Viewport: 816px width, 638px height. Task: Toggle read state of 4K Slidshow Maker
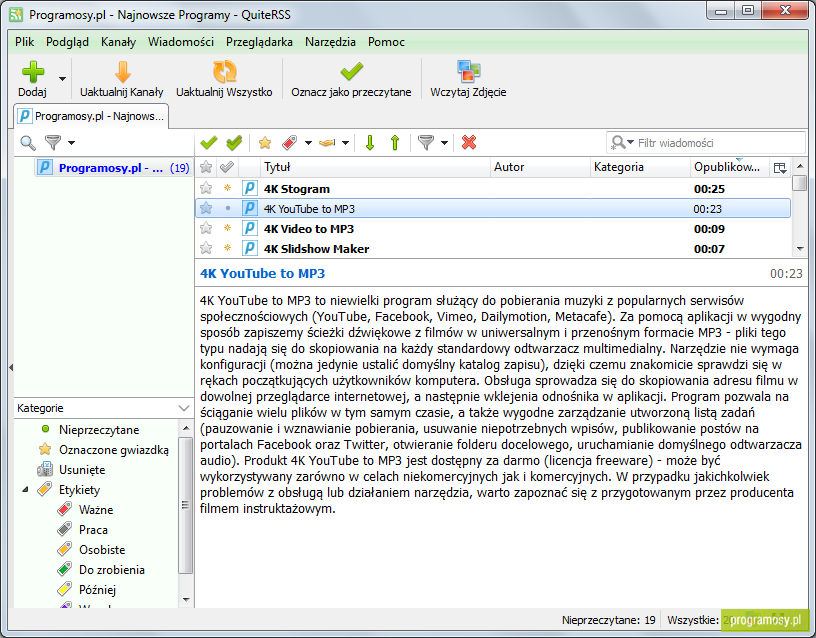coord(227,248)
